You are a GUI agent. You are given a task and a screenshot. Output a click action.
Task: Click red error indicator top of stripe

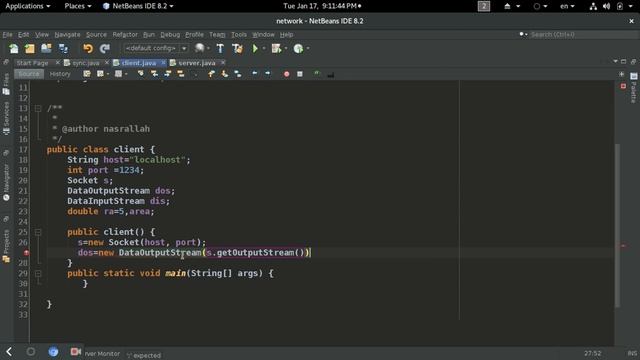(623, 86)
